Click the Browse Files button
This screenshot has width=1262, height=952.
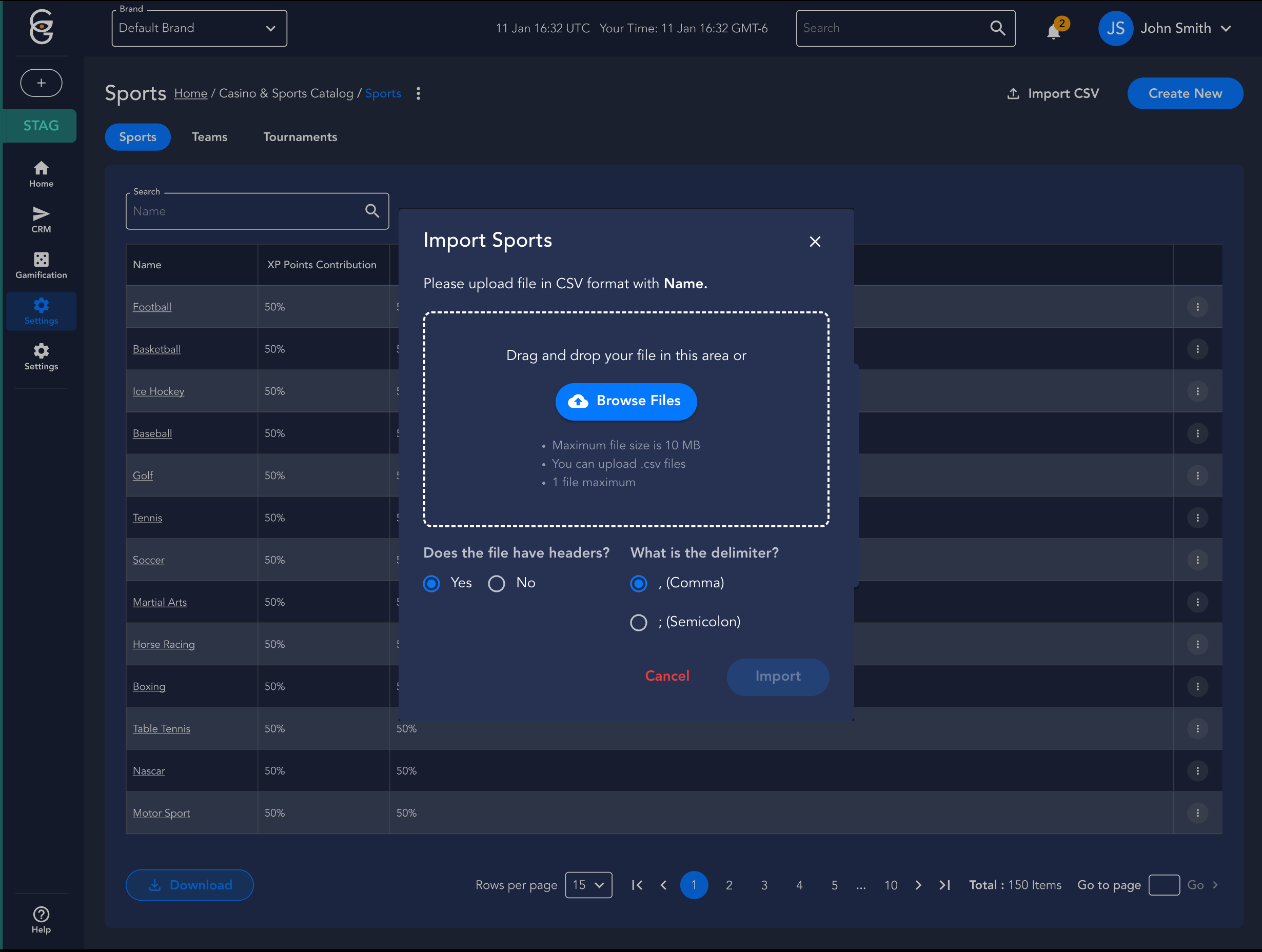tap(626, 402)
